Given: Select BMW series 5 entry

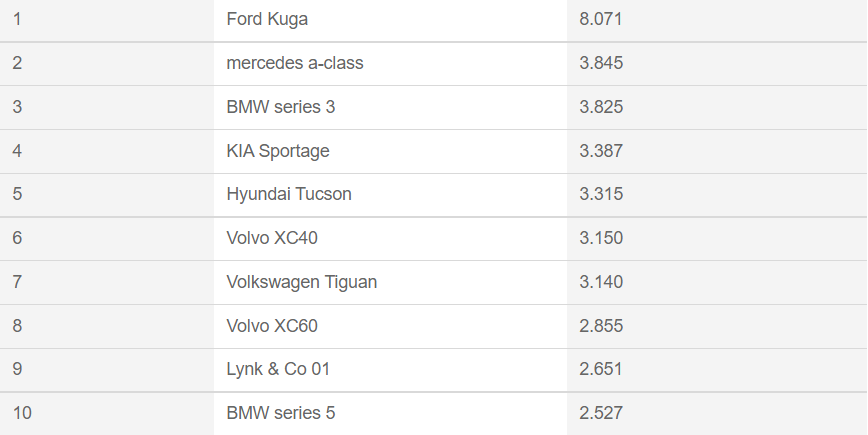Looking at the screenshot, I should click(x=281, y=413).
